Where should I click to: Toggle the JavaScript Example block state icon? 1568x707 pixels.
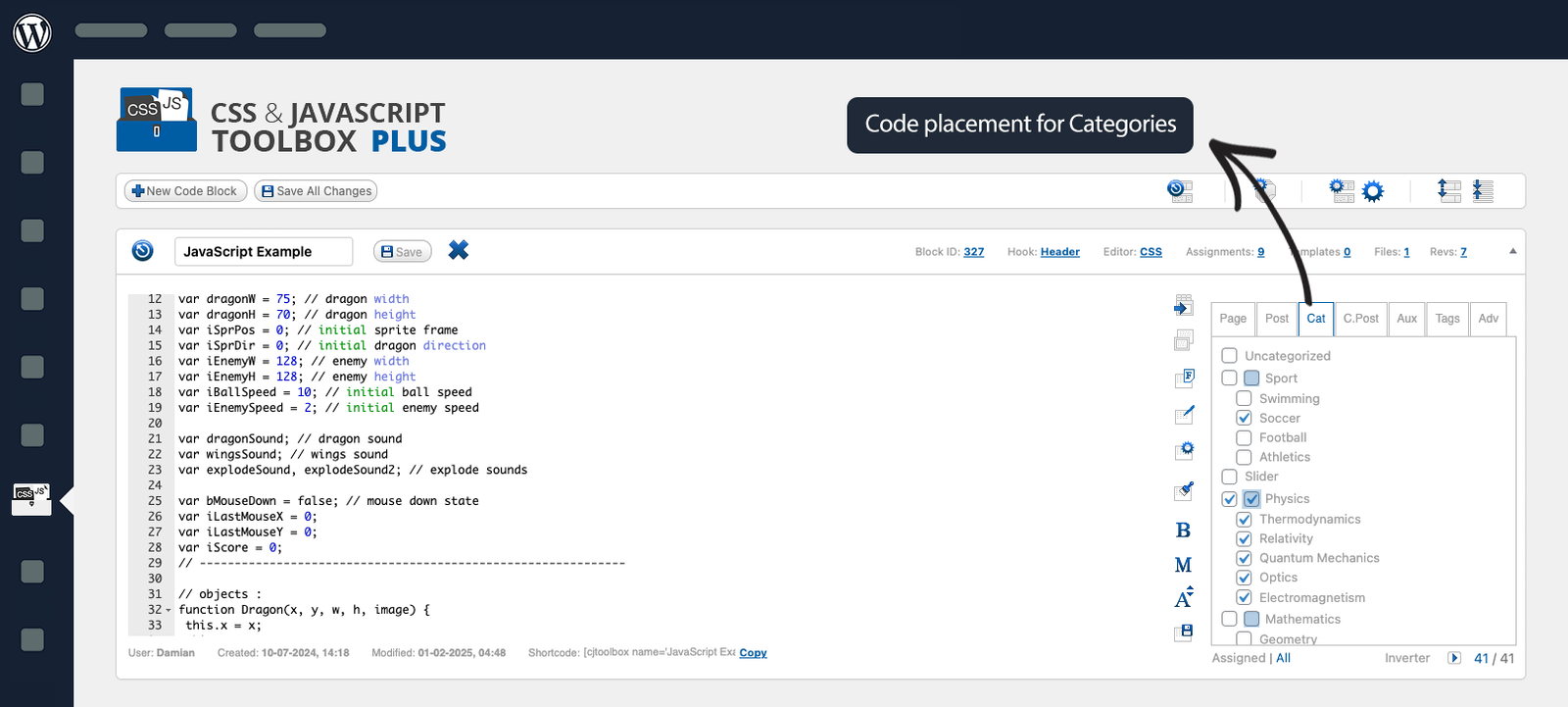143,251
